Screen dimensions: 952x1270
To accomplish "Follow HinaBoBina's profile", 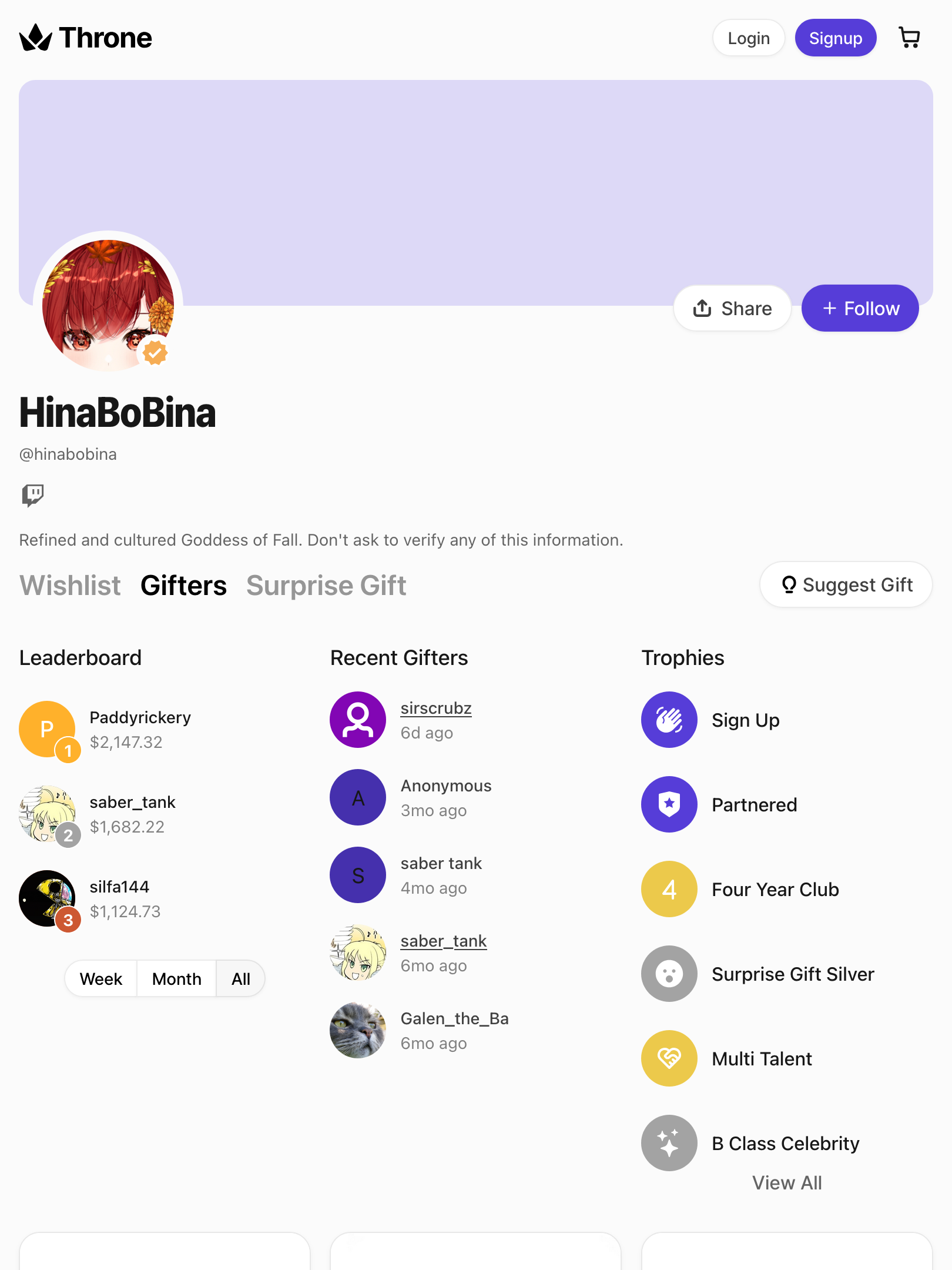I will (860, 308).
